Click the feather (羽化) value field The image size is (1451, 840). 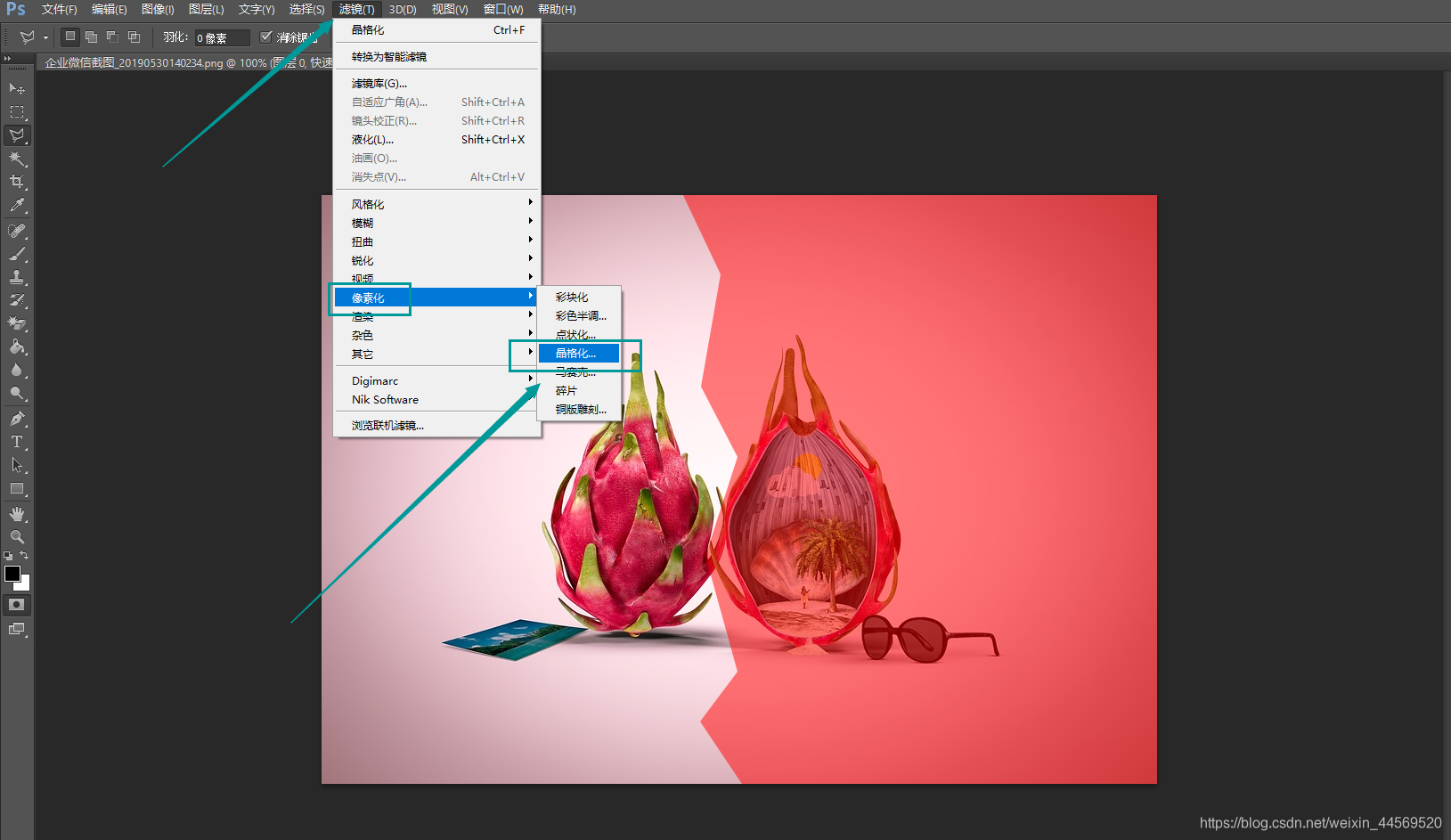pyautogui.click(x=222, y=37)
